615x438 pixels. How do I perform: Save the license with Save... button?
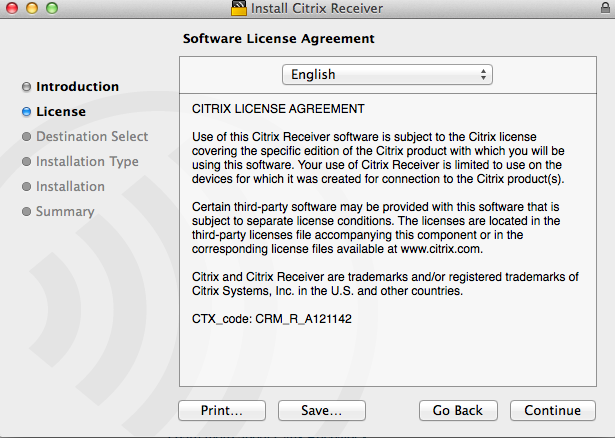tap(321, 410)
